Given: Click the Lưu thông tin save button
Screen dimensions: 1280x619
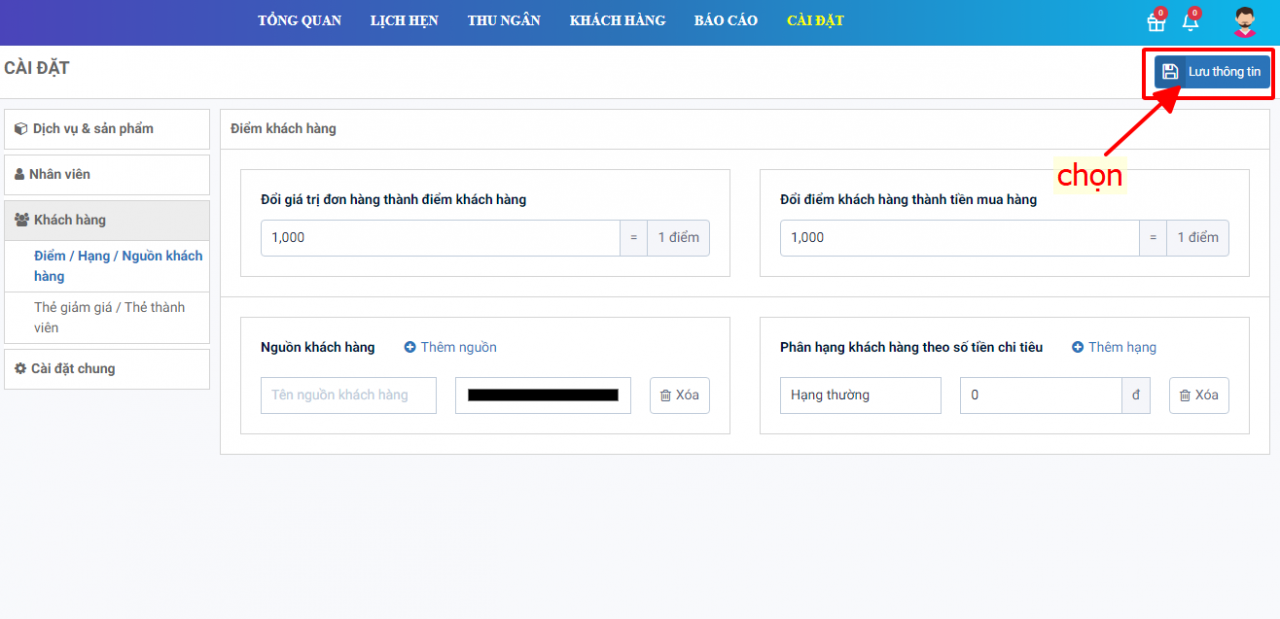Looking at the screenshot, I should coord(1212,72).
